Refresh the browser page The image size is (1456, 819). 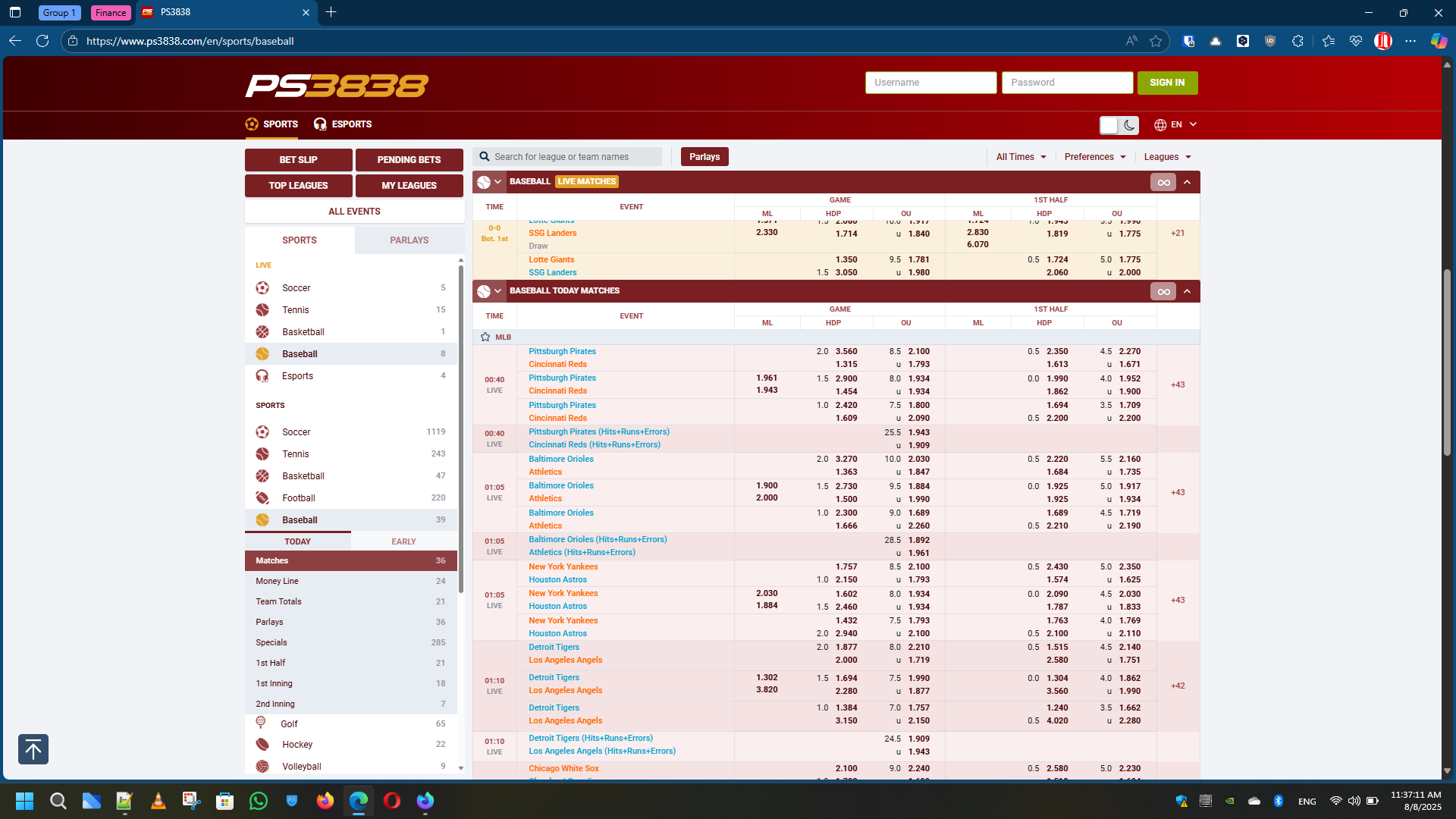[x=42, y=41]
